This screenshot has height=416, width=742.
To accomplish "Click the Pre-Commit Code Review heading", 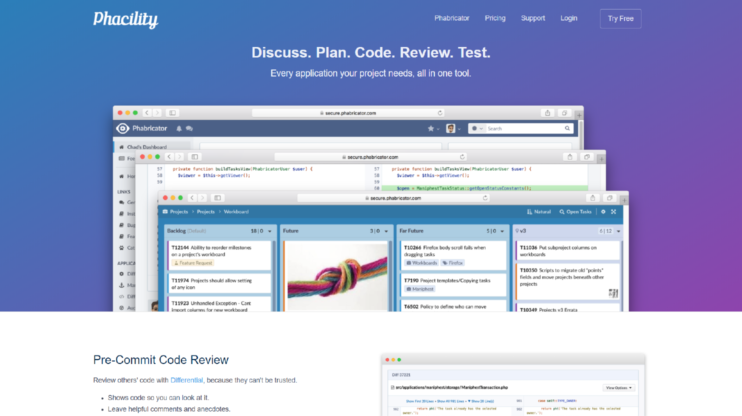I will coord(161,360).
